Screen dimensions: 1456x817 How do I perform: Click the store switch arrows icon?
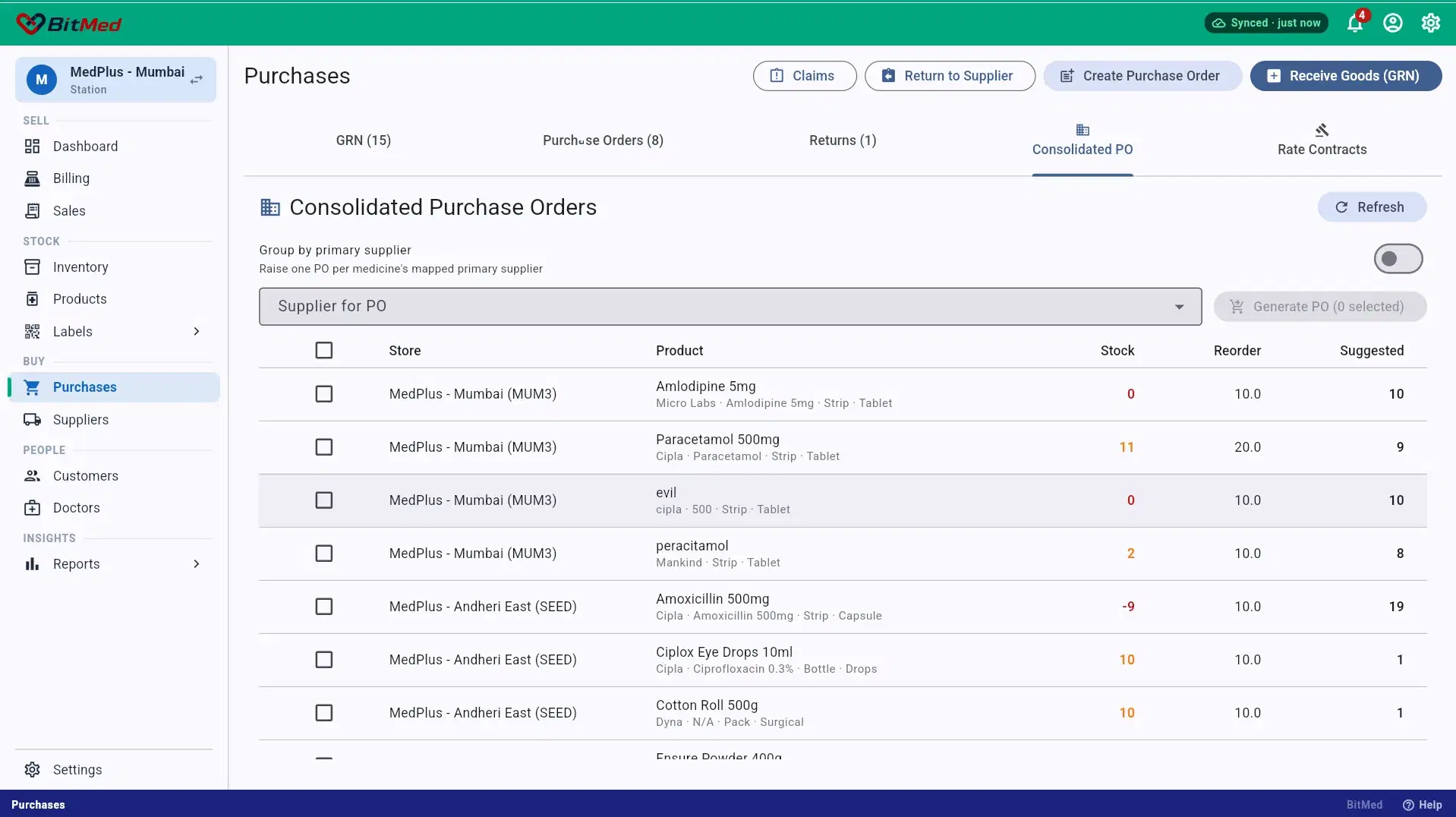(x=197, y=80)
